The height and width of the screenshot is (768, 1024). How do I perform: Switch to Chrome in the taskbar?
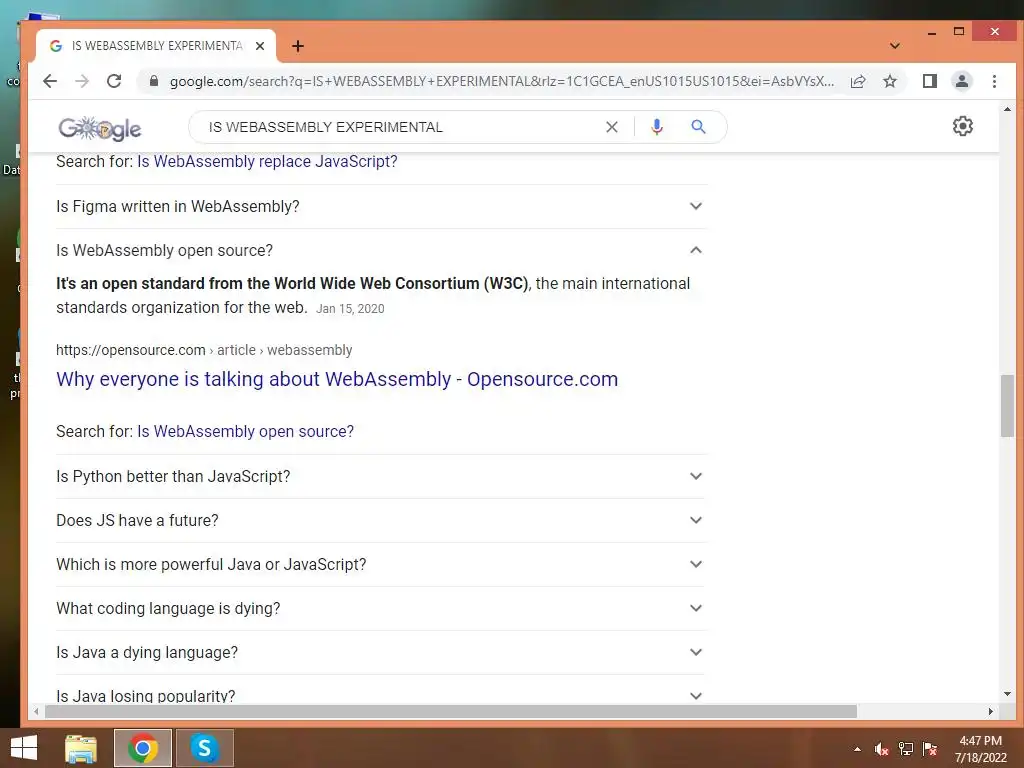pyautogui.click(x=143, y=748)
